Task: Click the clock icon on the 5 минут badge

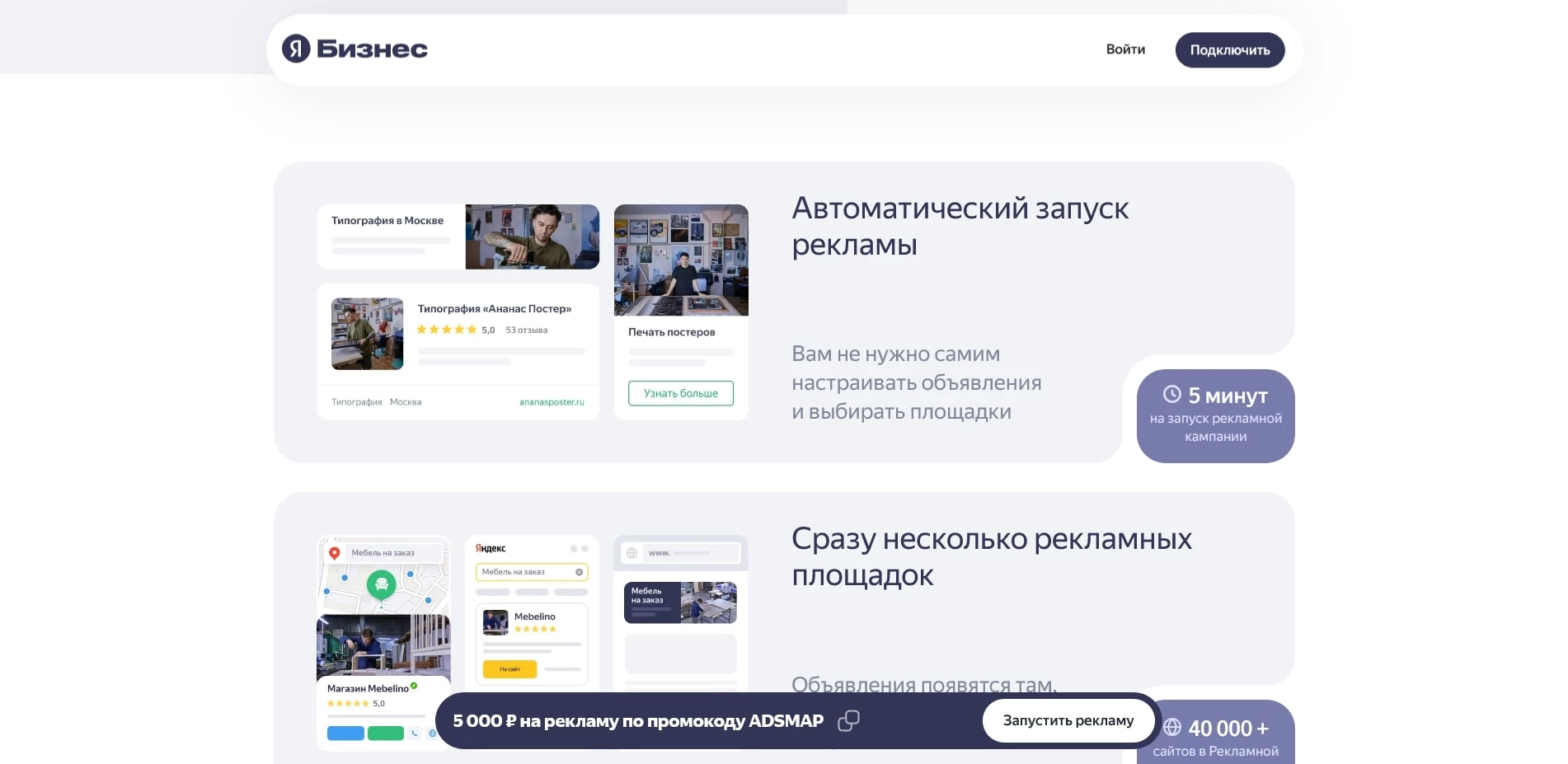Action: 1172,396
